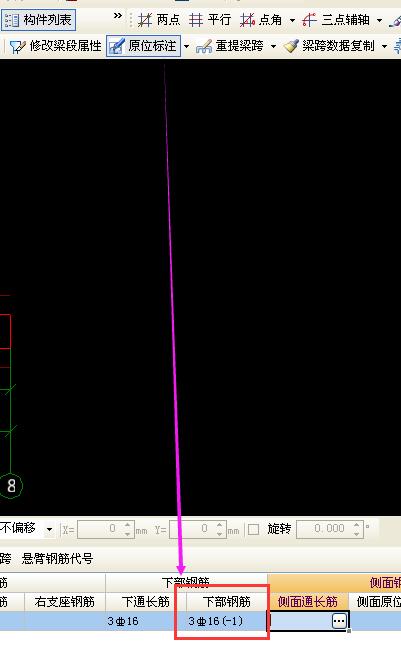This screenshot has width=401, height=665.
Task: Open the dropdown next to 梁跨数据复制
Action: pyautogui.click(x=384, y=46)
